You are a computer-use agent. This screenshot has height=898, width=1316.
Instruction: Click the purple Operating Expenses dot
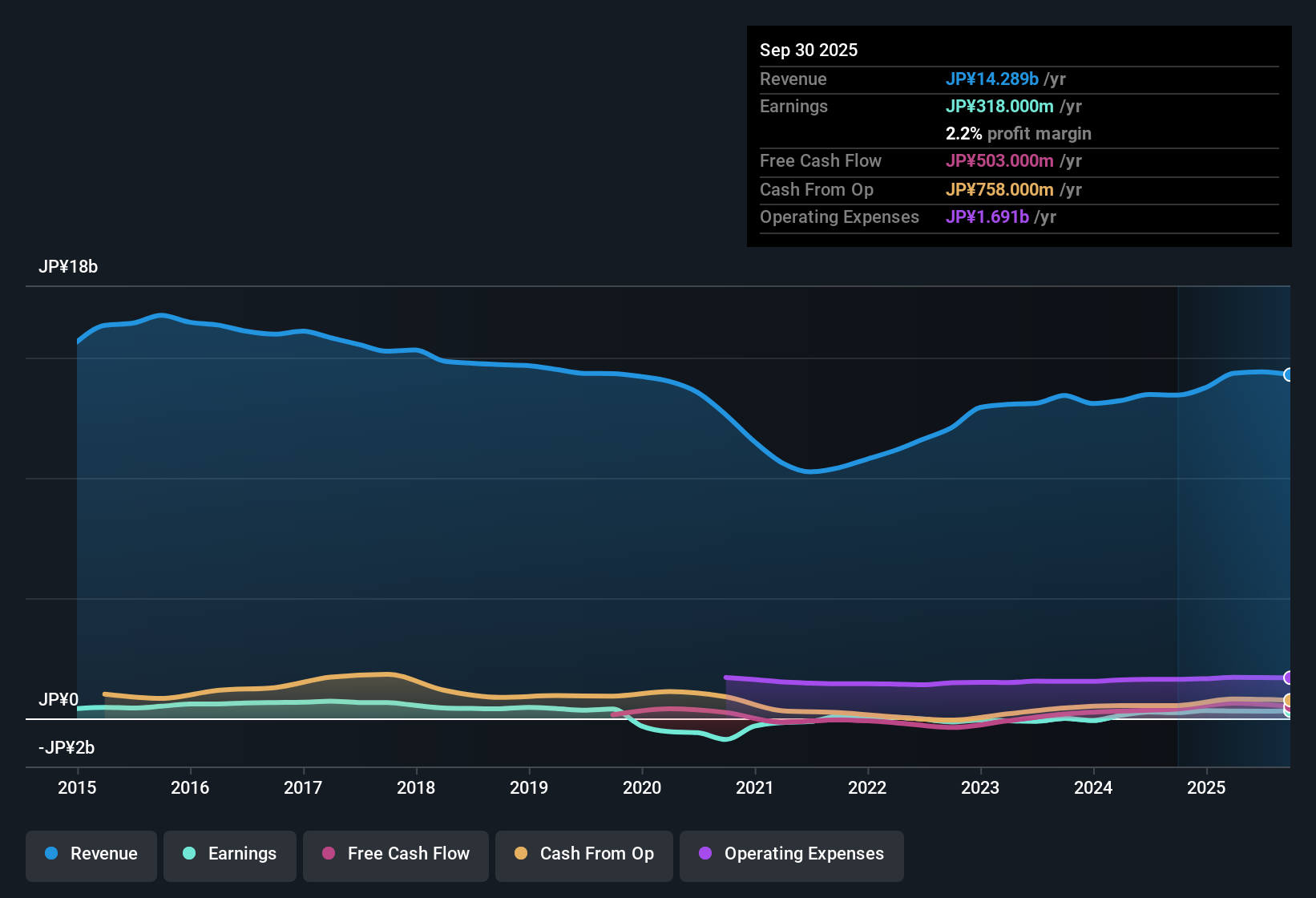[x=706, y=855]
